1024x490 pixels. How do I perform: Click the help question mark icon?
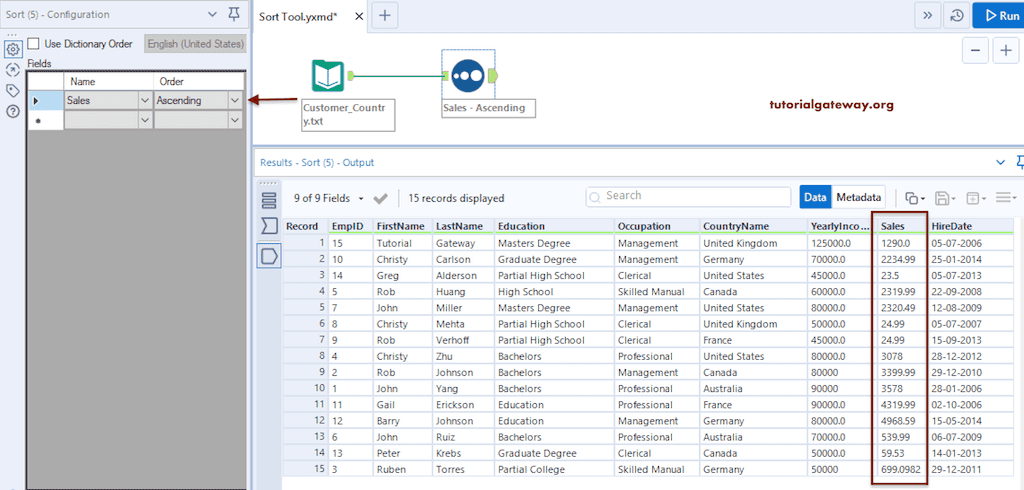coord(12,111)
